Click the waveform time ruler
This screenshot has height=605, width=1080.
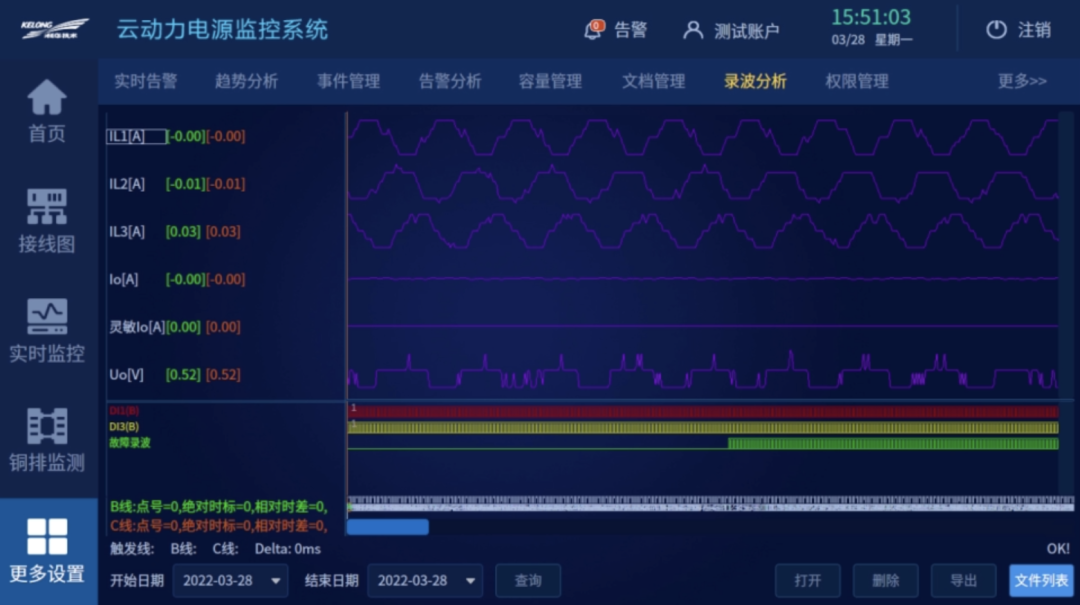coord(710,504)
